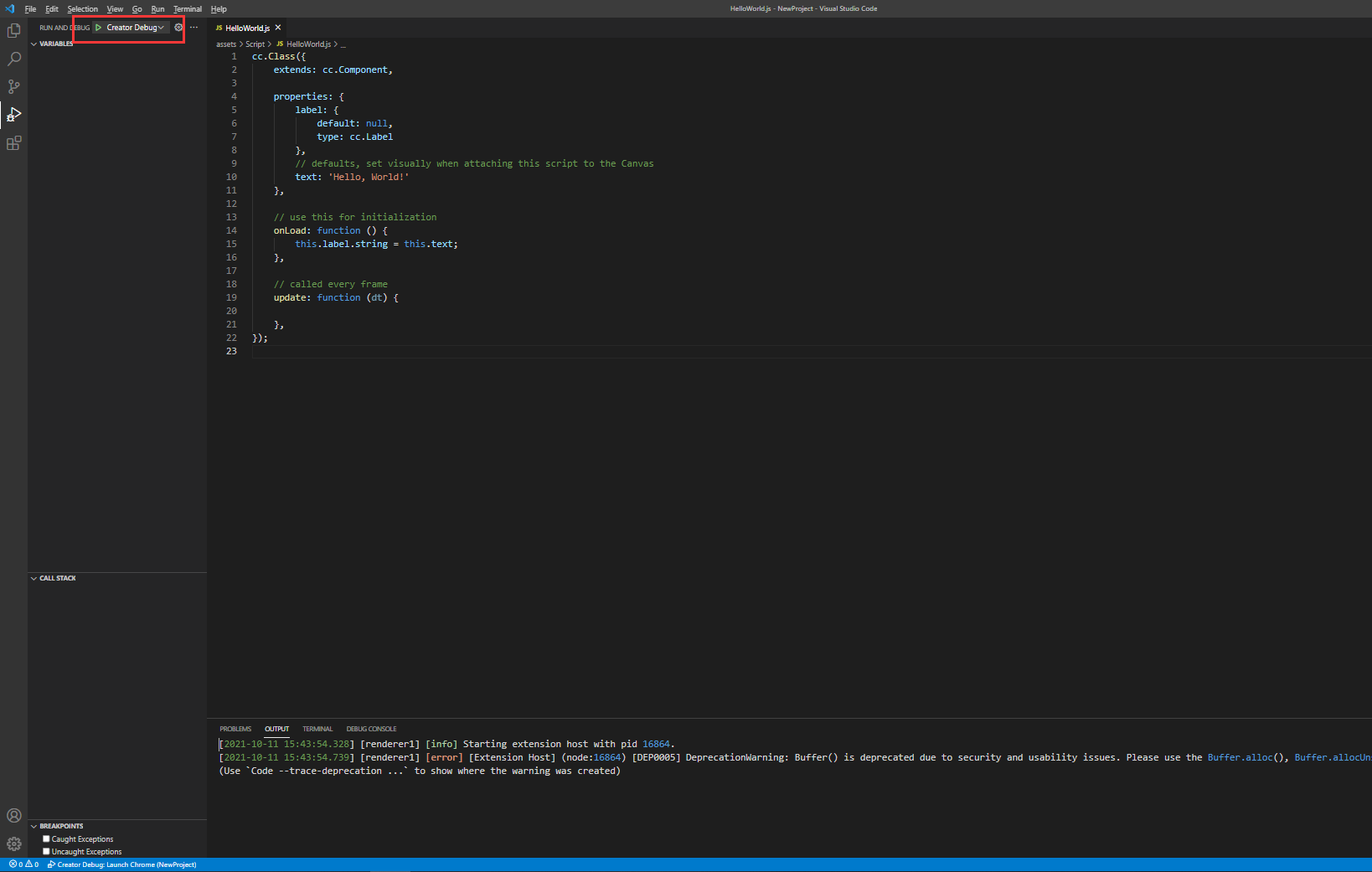Screen dimensions: 1372x872
Task: Open launch.json with the gear icon
Action: 178,28
